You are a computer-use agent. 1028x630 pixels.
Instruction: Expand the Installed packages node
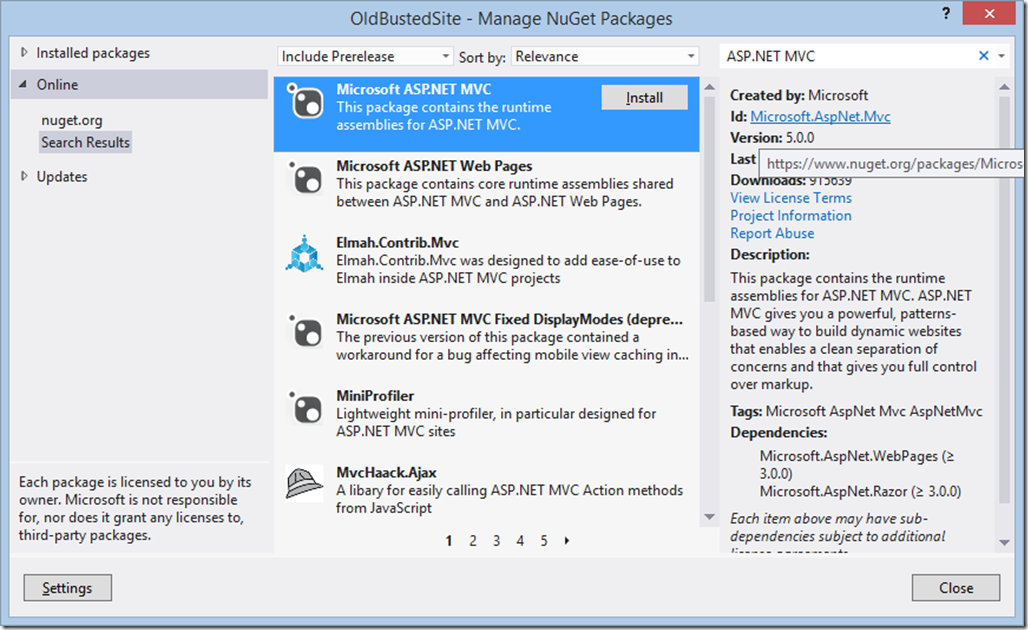24,52
